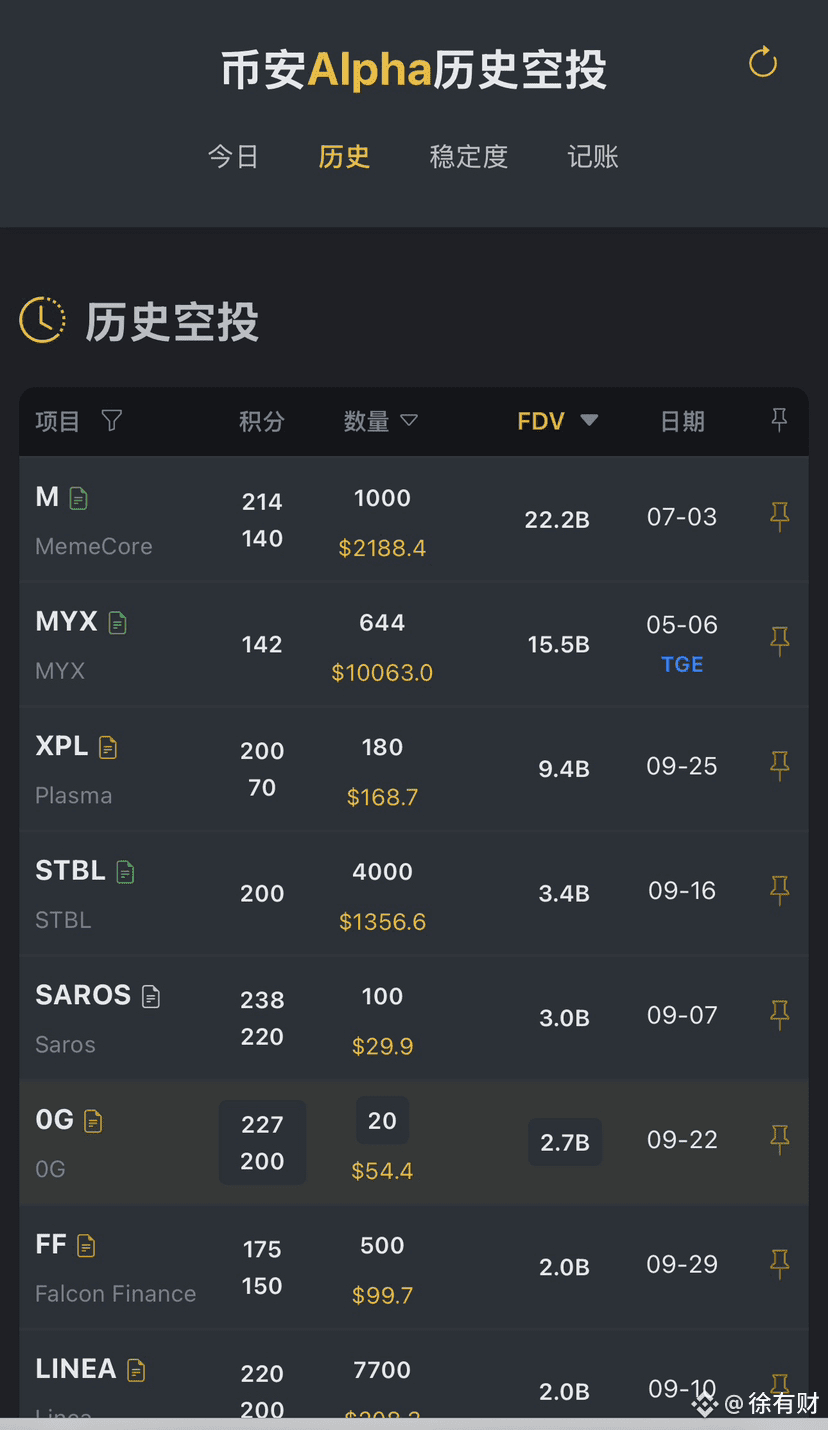828x1430 pixels.
Task: Open the document icon beside LINEA
Action: (x=136, y=1371)
